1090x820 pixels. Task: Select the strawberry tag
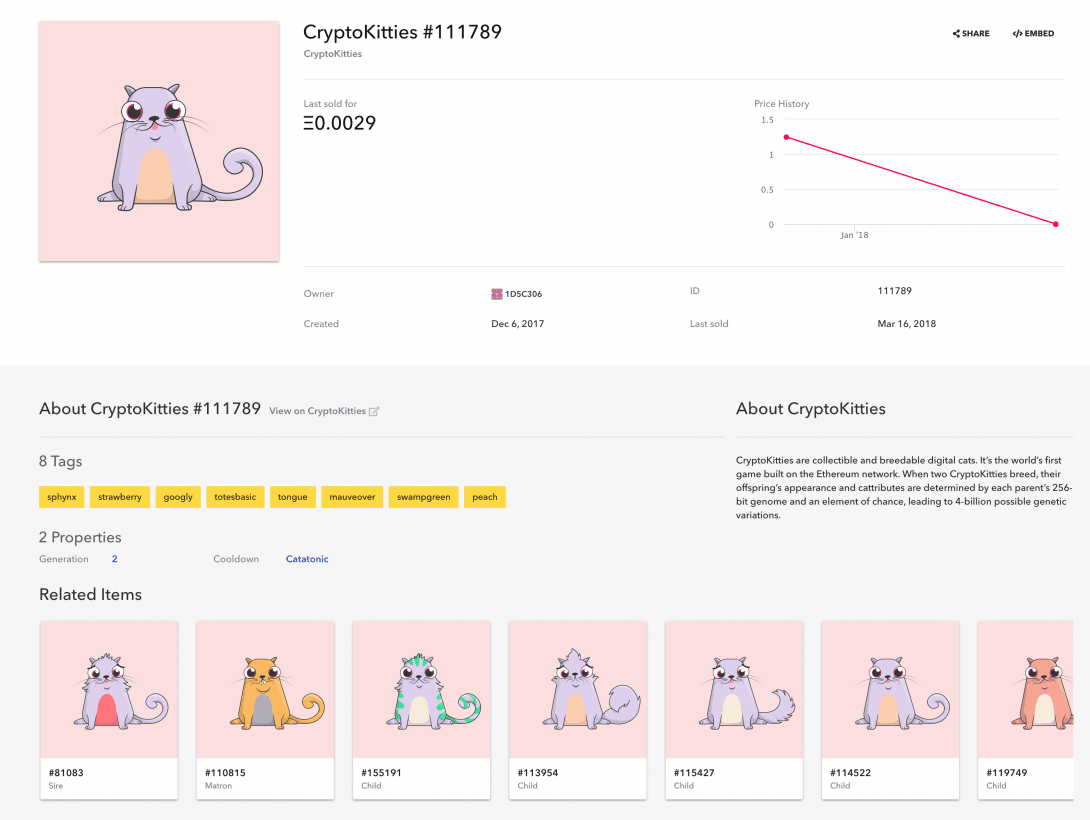pos(120,497)
